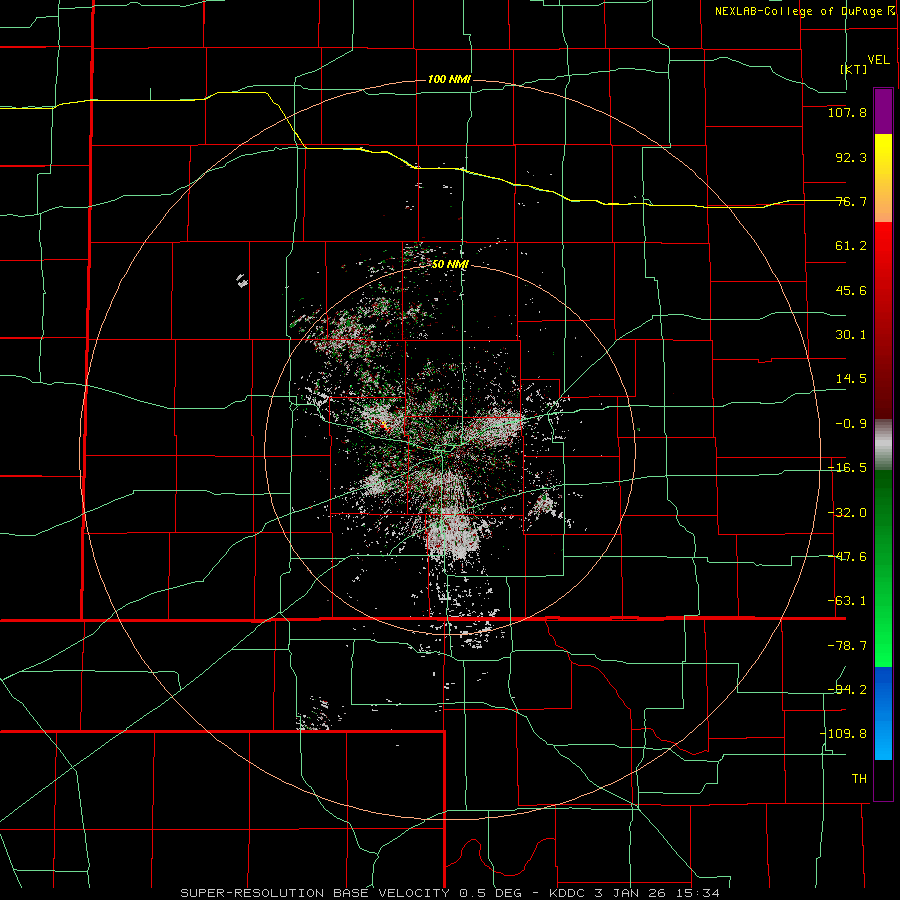Pick the blue segment of color bar
Viewport: 900px width, 900px height.
pyautogui.click(x=883, y=713)
